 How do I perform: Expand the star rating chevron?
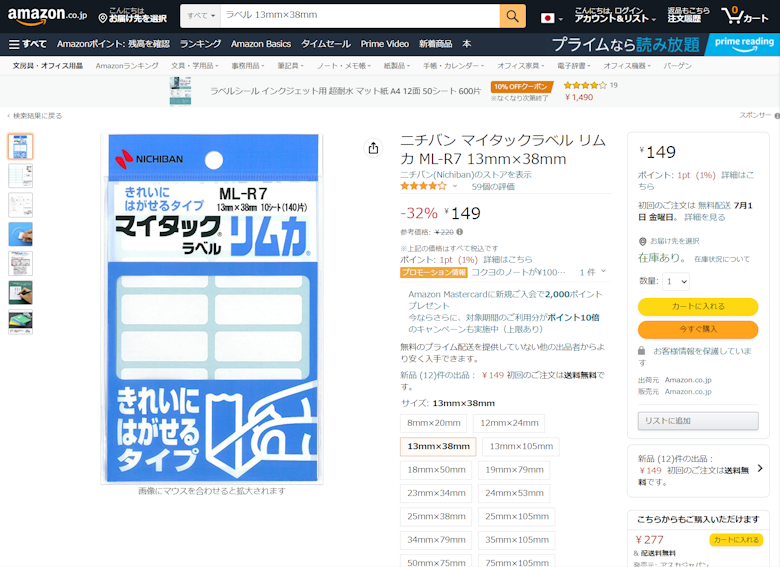(x=455, y=186)
